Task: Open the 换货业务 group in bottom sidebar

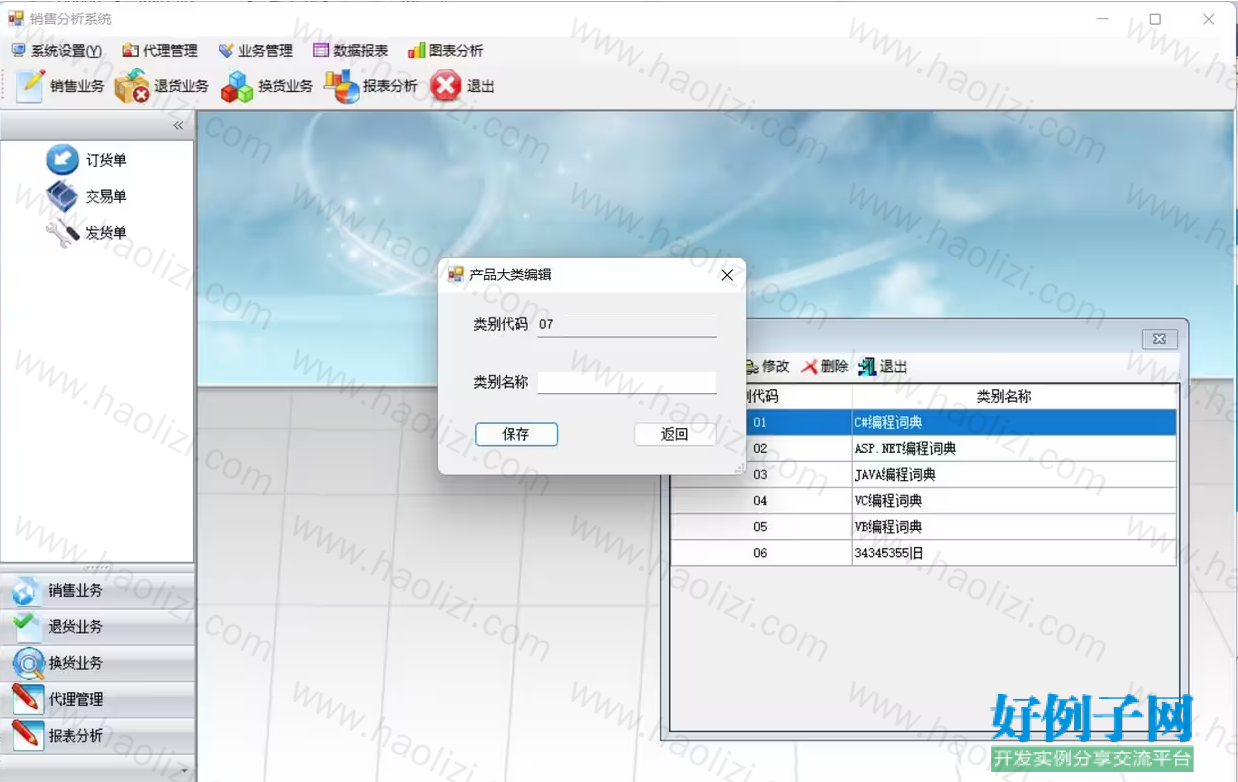Action: 97,663
